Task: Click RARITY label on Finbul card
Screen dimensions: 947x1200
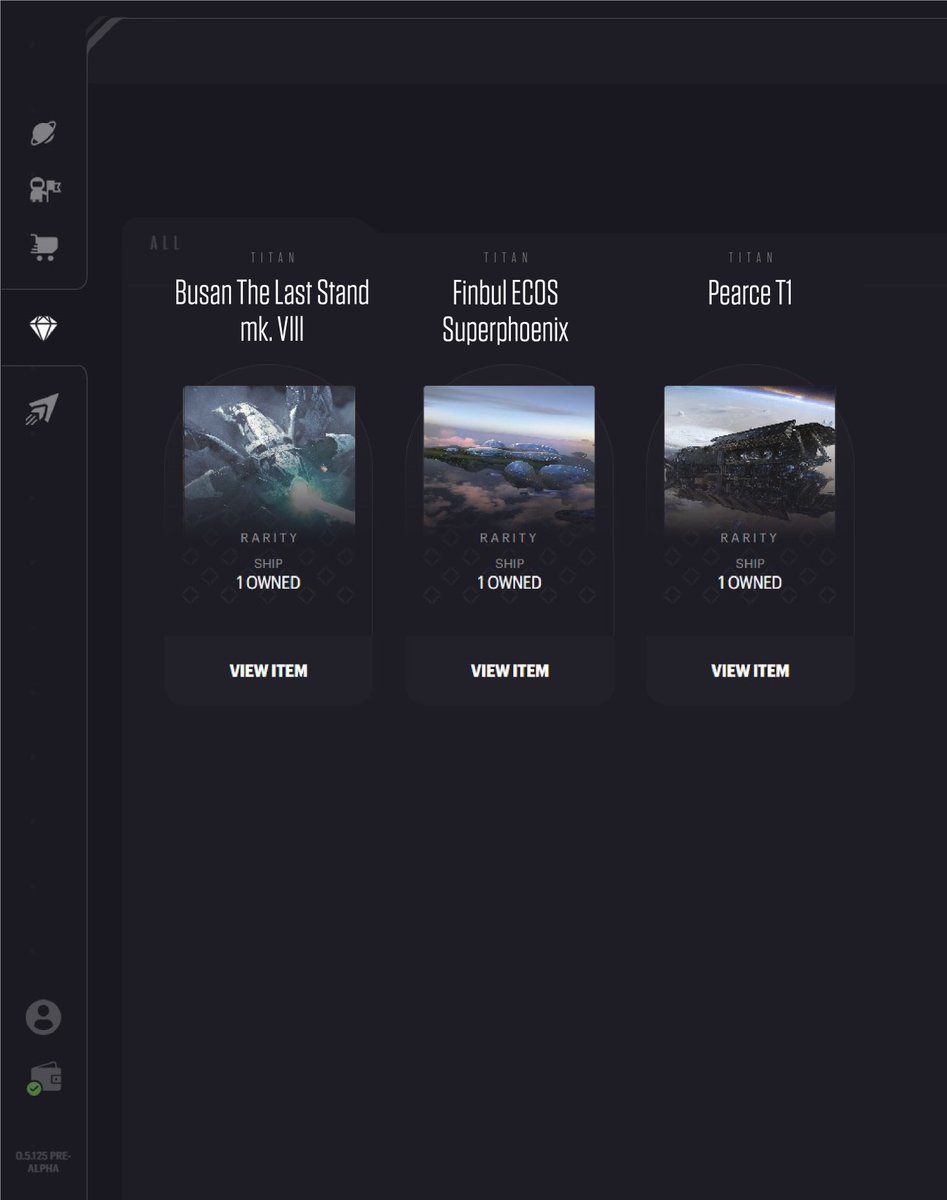Action: click(x=509, y=538)
